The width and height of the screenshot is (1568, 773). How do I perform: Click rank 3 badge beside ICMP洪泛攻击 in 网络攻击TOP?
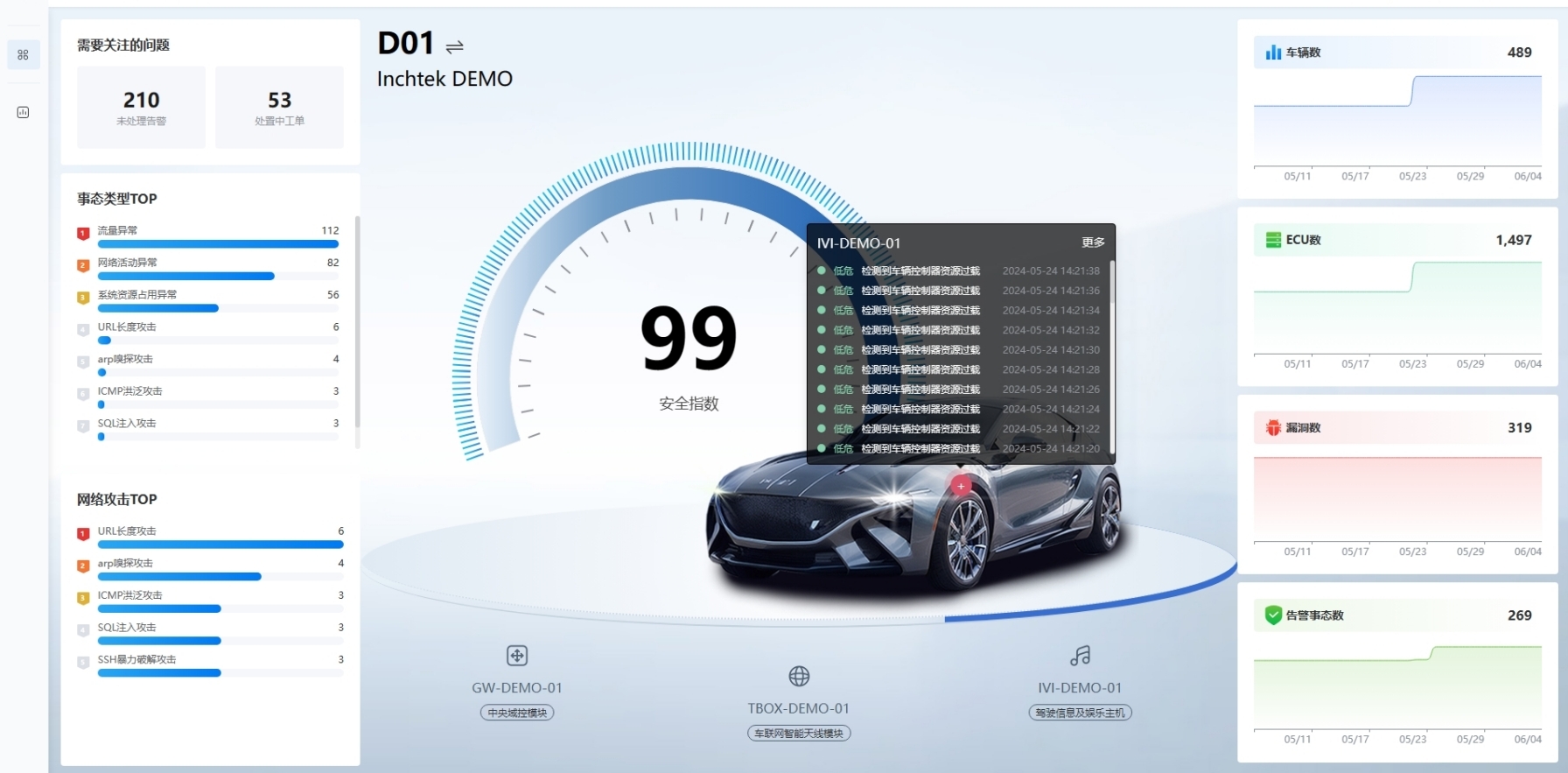pyautogui.click(x=83, y=598)
